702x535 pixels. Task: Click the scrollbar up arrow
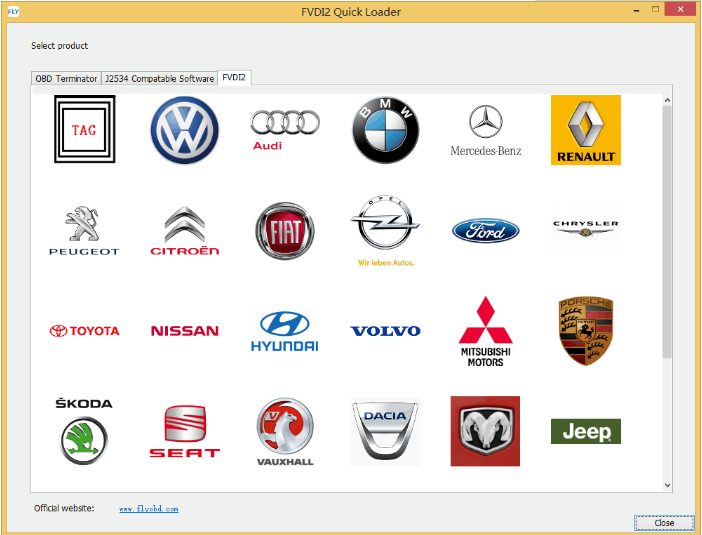(668, 100)
